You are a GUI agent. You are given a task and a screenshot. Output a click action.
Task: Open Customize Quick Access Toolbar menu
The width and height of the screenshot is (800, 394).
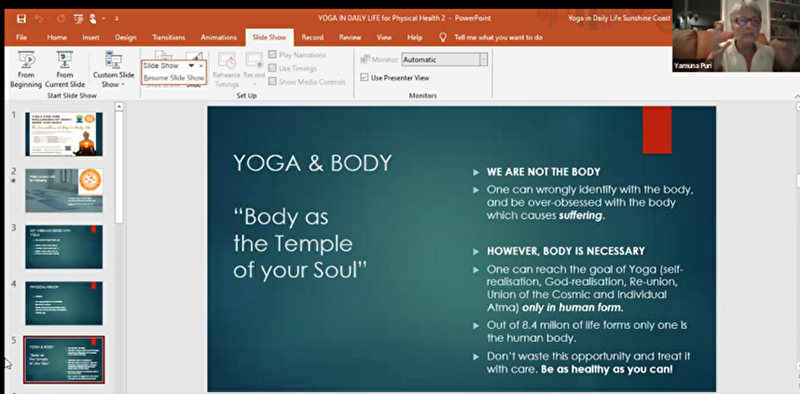pos(116,19)
